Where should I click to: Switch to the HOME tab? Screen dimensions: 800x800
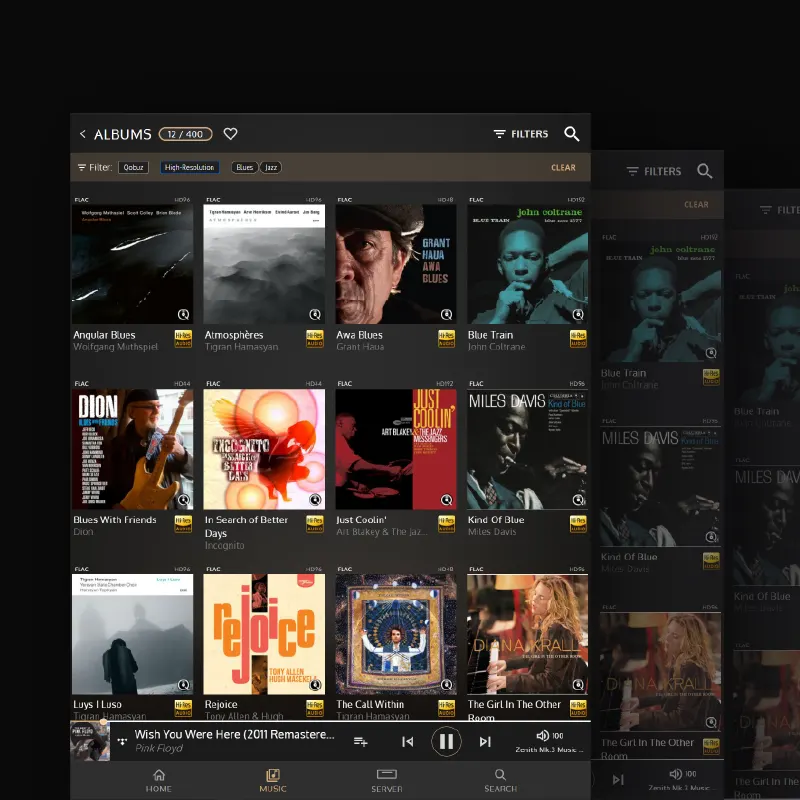(x=159, y=781)
